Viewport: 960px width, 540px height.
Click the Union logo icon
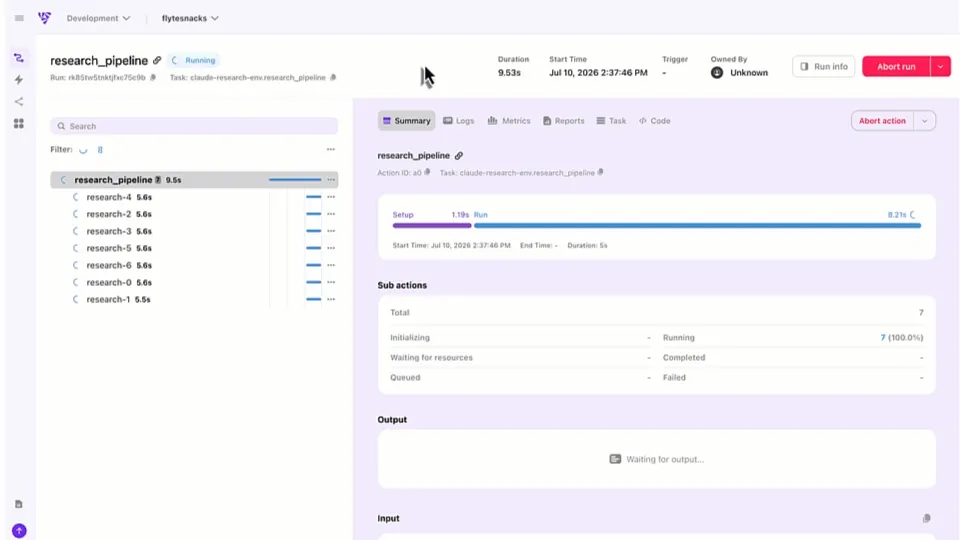pyautogui.click(x=44, y=18)
